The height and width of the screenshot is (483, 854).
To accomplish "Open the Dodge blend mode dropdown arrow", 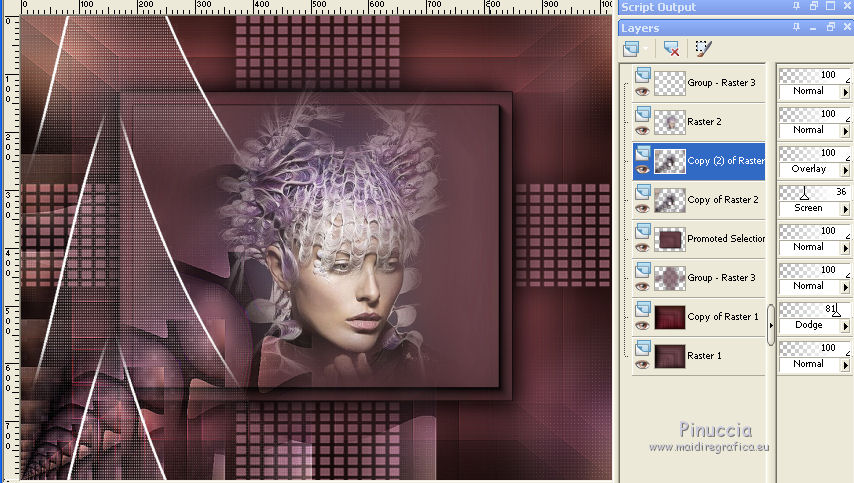I will tap(845, 326).
